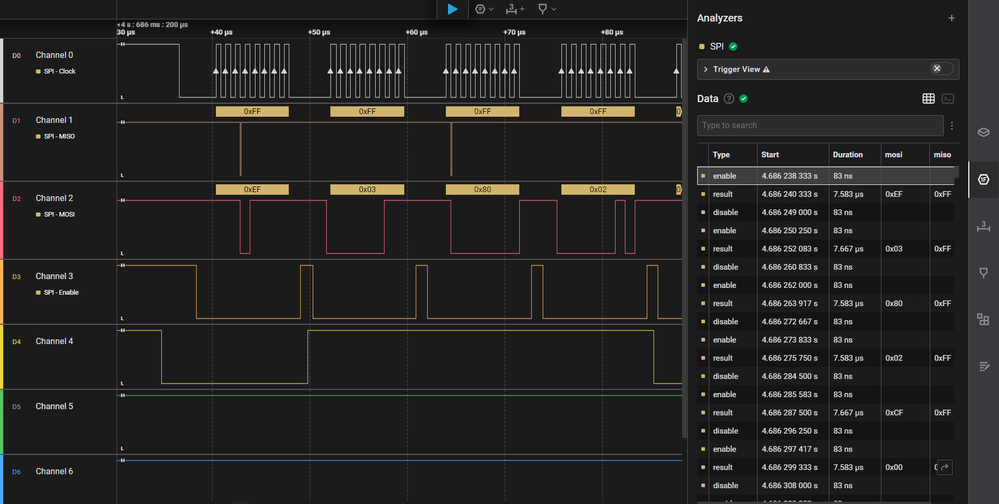Open the Device Settings sidebar icon
Viewport: 999px width, 504px height.
(984, 132)
